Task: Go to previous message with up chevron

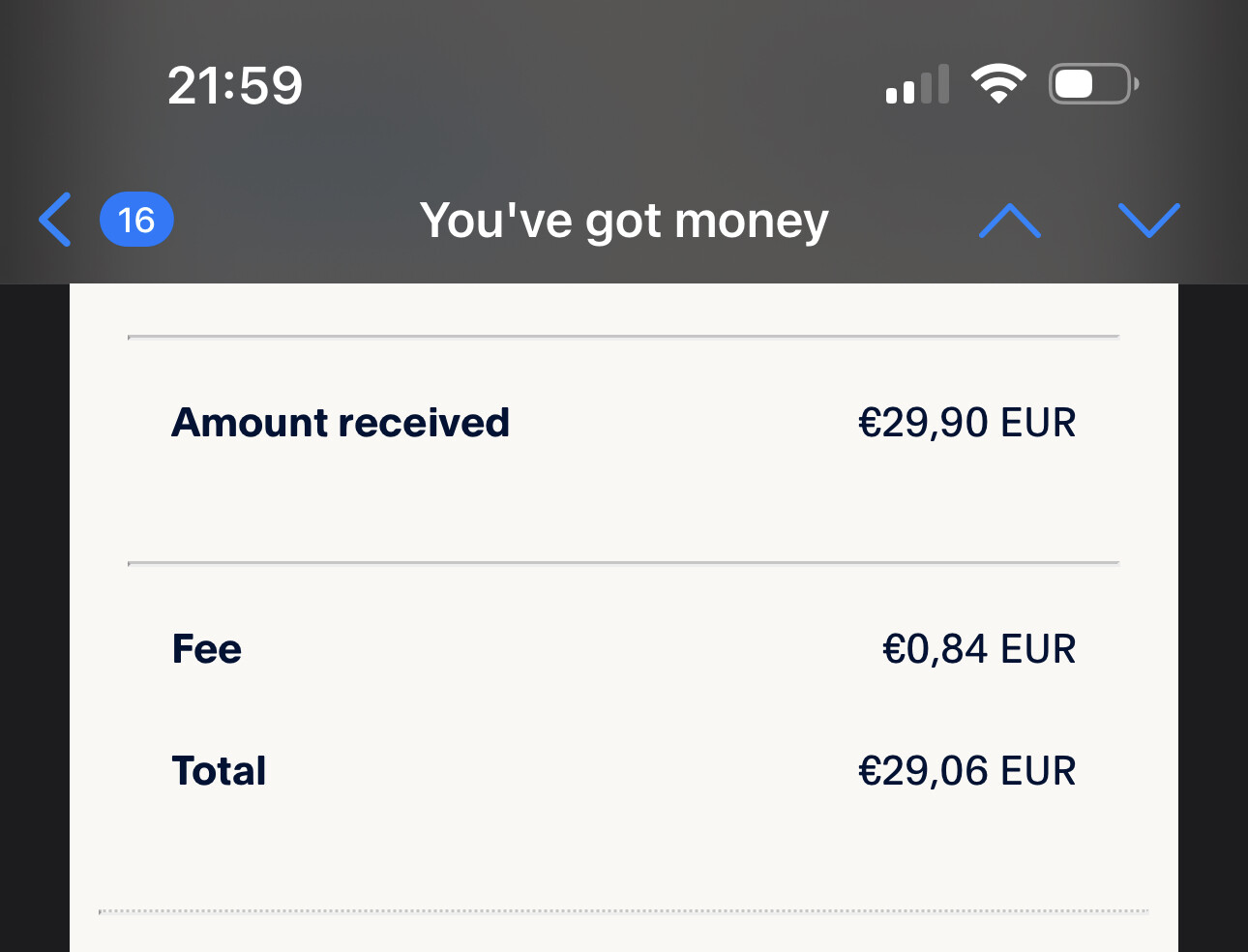Action: [1009, 221]
